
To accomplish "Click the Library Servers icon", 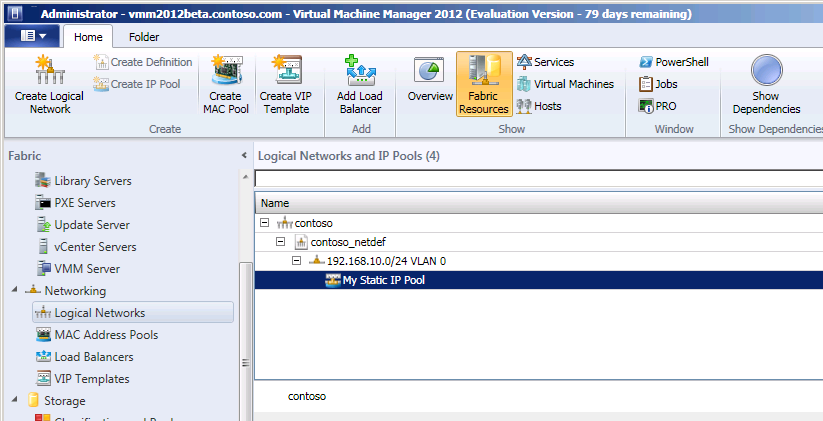I will point(43,181).
